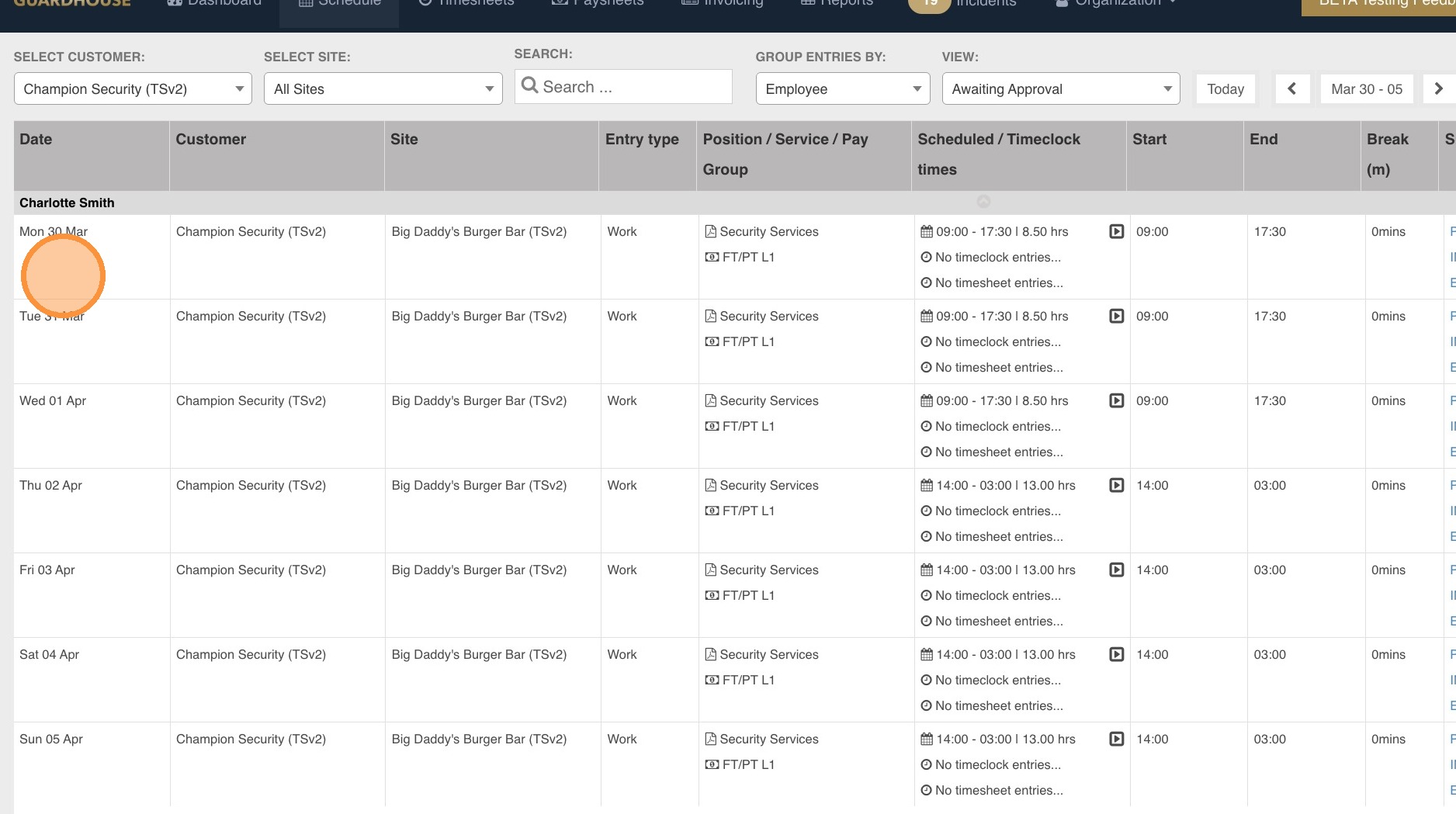The image size is (1456, 814).
Task: Select the Charlotte Smith employee group name
Action: tap(67, 203)
